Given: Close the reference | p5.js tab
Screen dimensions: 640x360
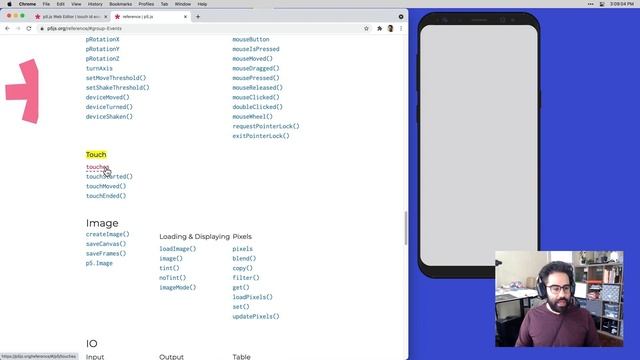Looking at the screenshot, I should (185, 17).
